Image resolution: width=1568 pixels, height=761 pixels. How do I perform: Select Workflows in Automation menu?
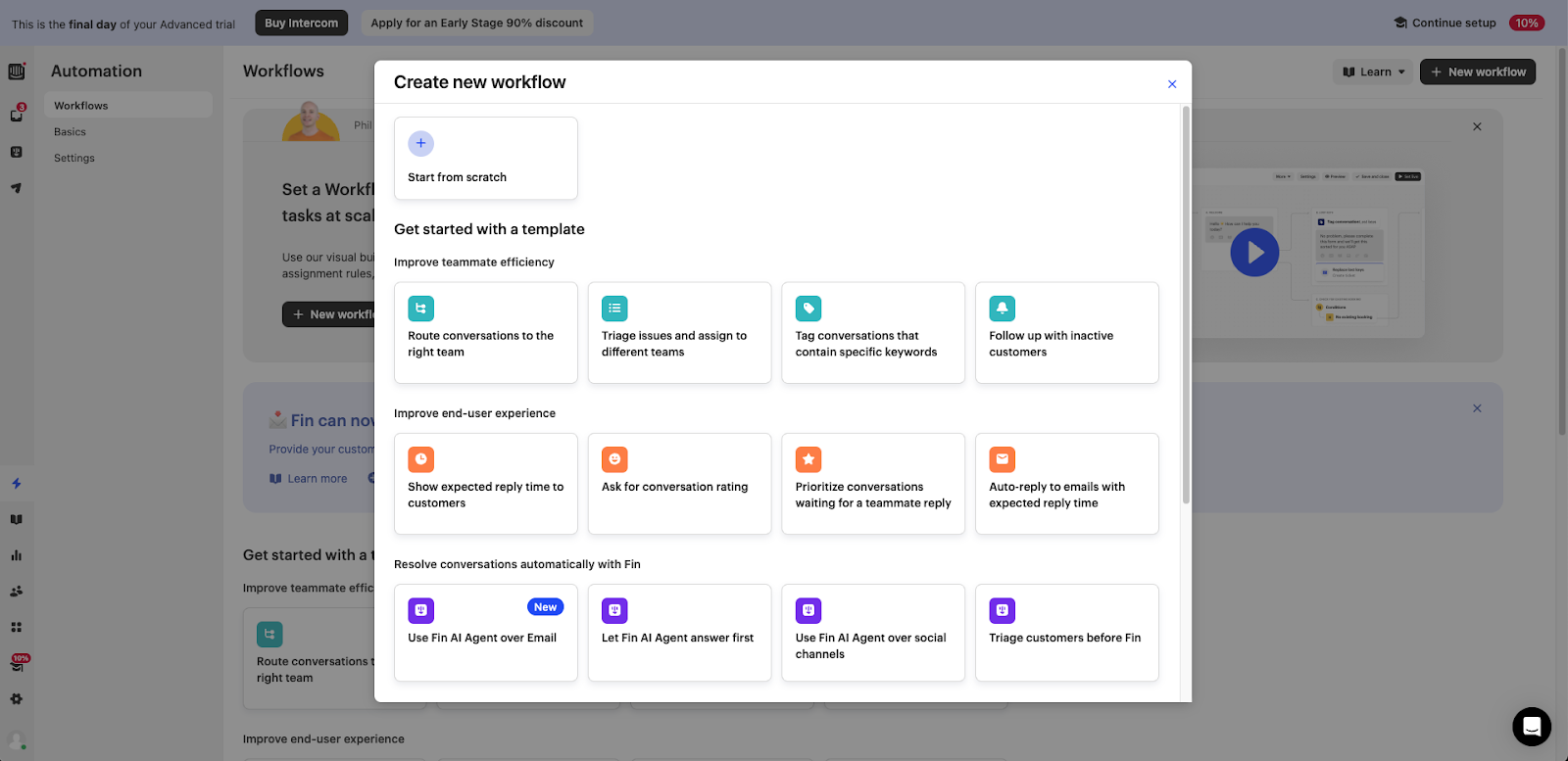click(128, 105)
